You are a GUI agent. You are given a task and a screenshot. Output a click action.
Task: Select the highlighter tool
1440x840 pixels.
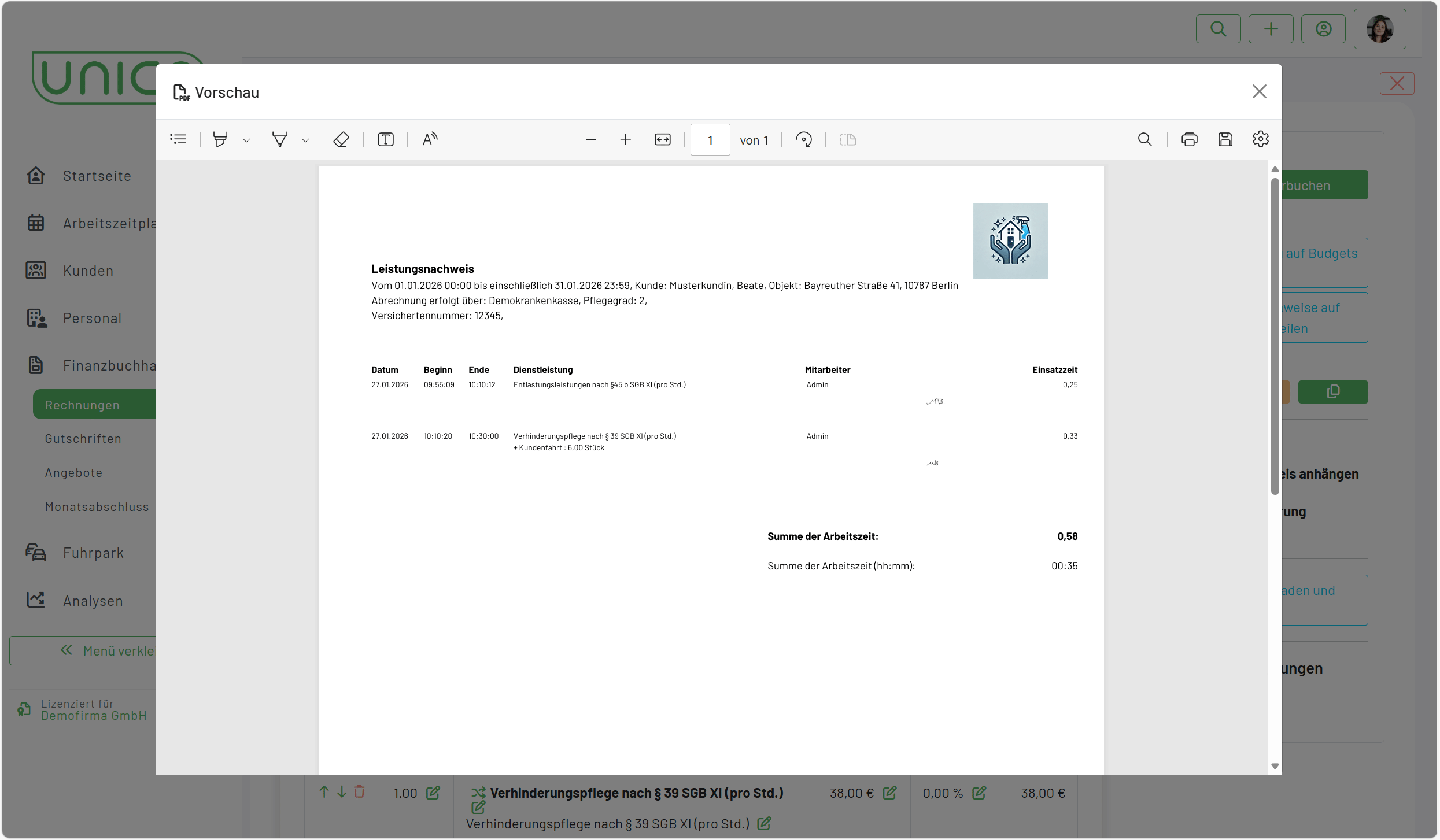point(220,139)
